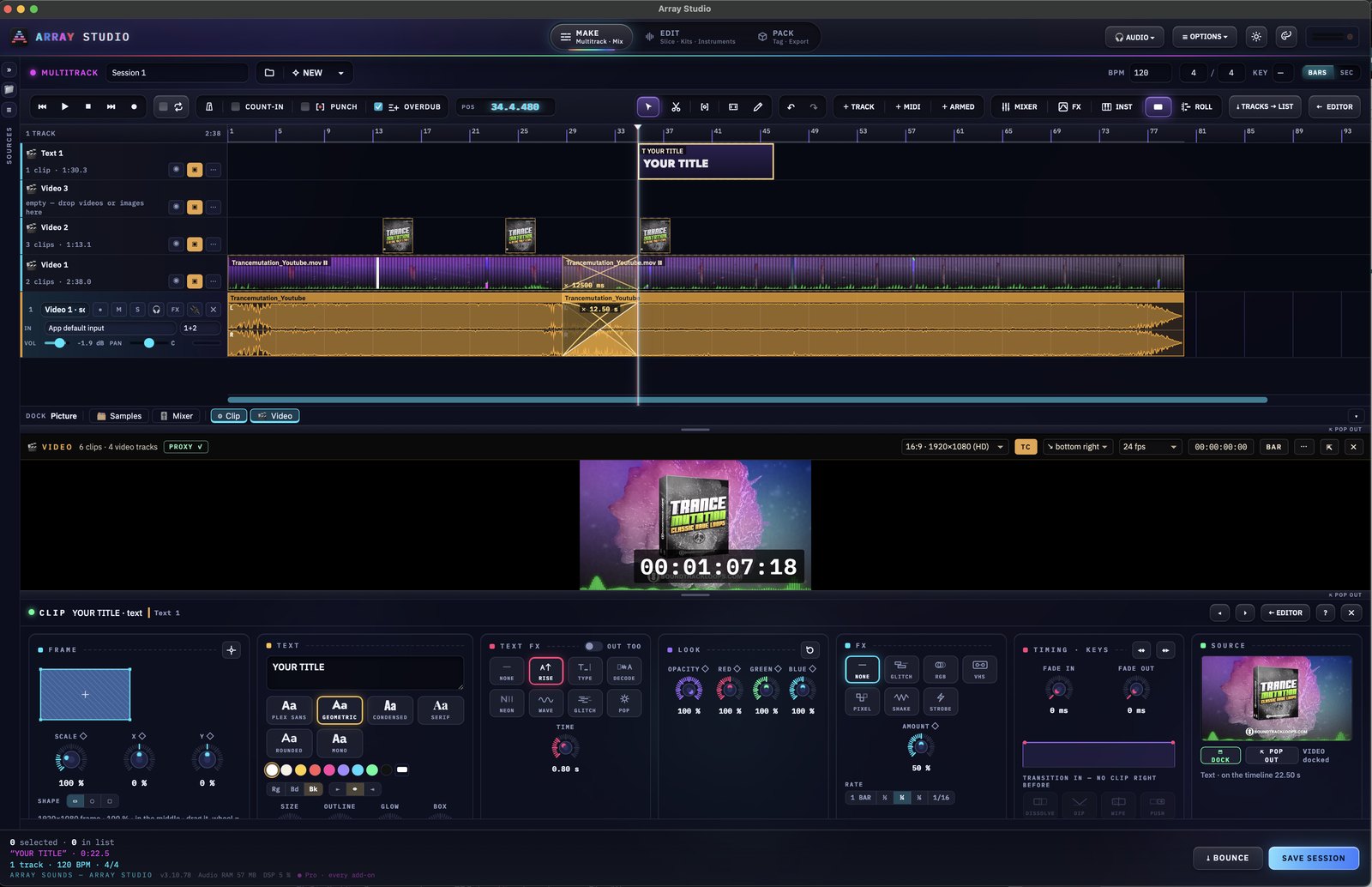
Task: Open the Audio dropdown
Action: point(1134,37)
